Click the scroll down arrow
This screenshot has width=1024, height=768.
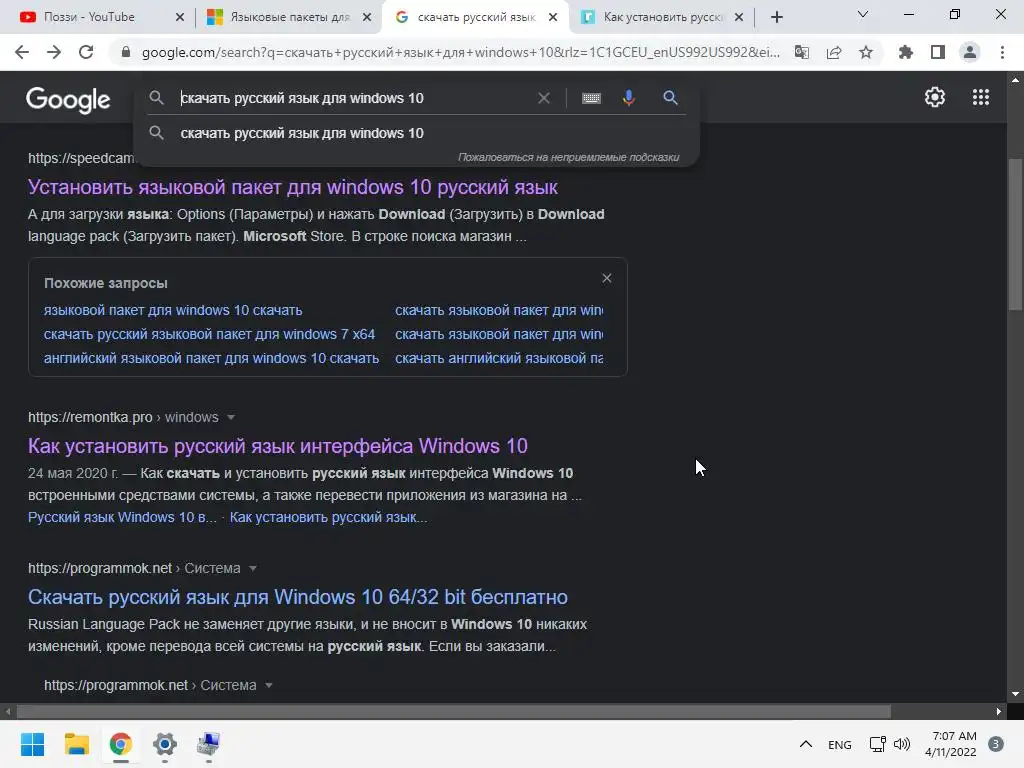tap(1015, 694)
